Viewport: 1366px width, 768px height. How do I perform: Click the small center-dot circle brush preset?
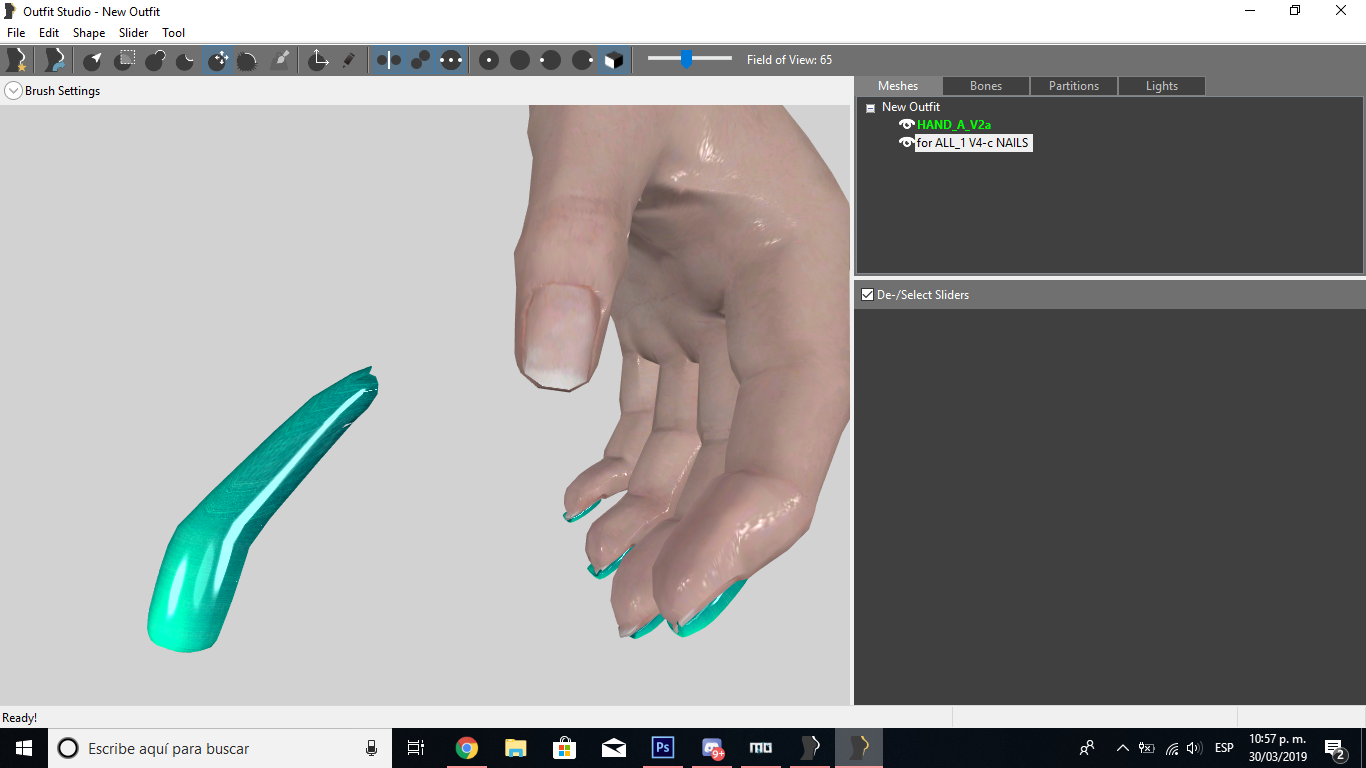point(488,60)
